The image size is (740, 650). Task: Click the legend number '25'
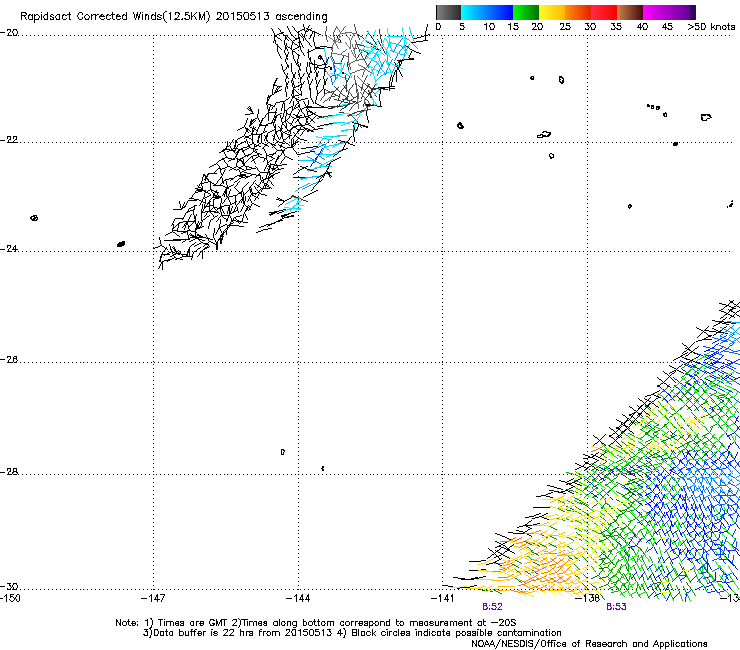click(x=565, y=27)
